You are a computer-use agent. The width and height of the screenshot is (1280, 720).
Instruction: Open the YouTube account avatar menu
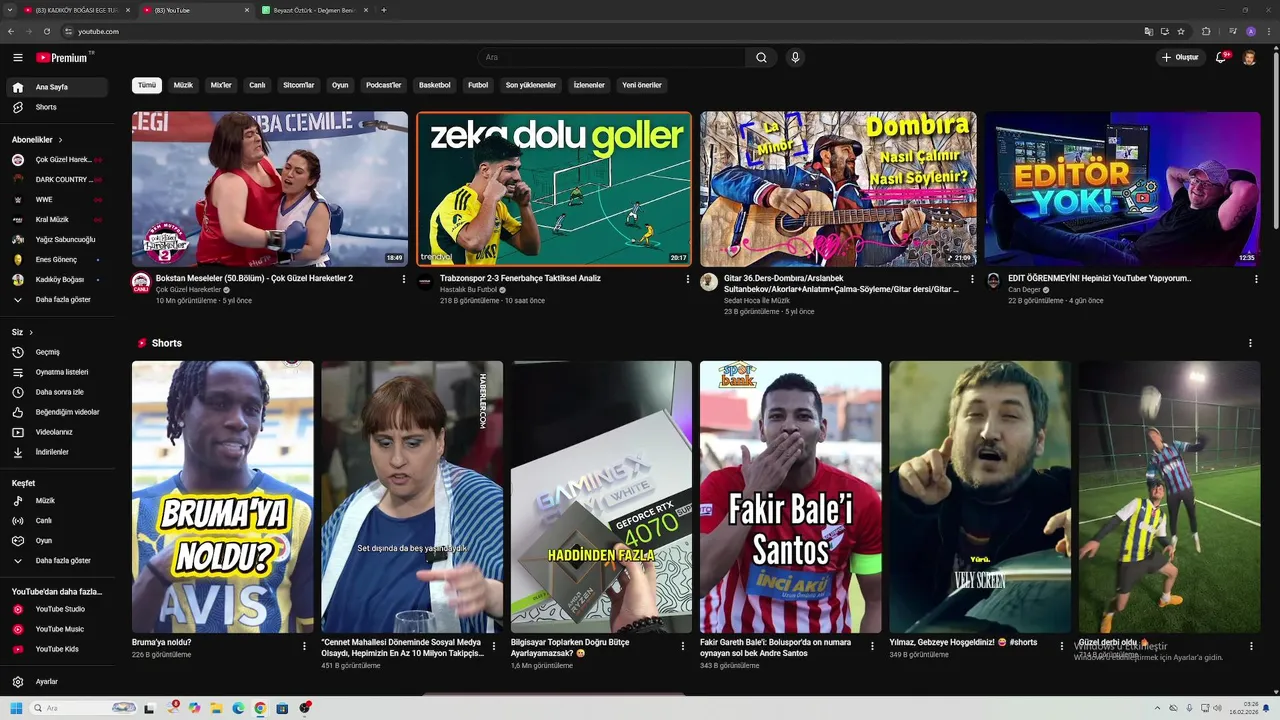(1249, 57)
